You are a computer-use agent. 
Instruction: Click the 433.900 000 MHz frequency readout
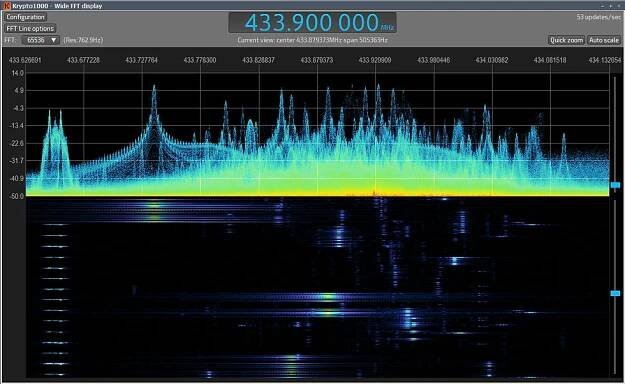tap(312, 23)
